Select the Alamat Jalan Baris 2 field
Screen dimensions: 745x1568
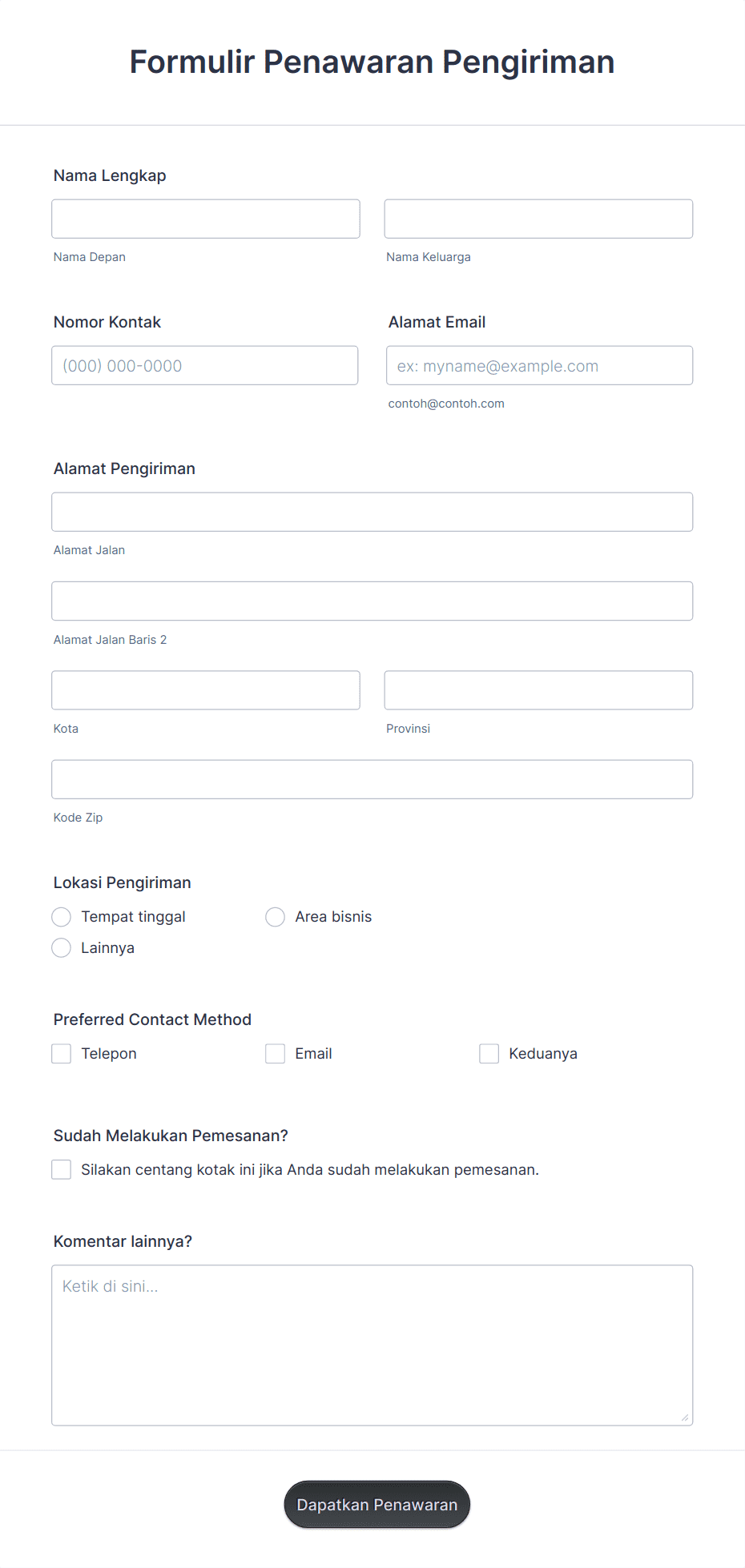(372, 601)
